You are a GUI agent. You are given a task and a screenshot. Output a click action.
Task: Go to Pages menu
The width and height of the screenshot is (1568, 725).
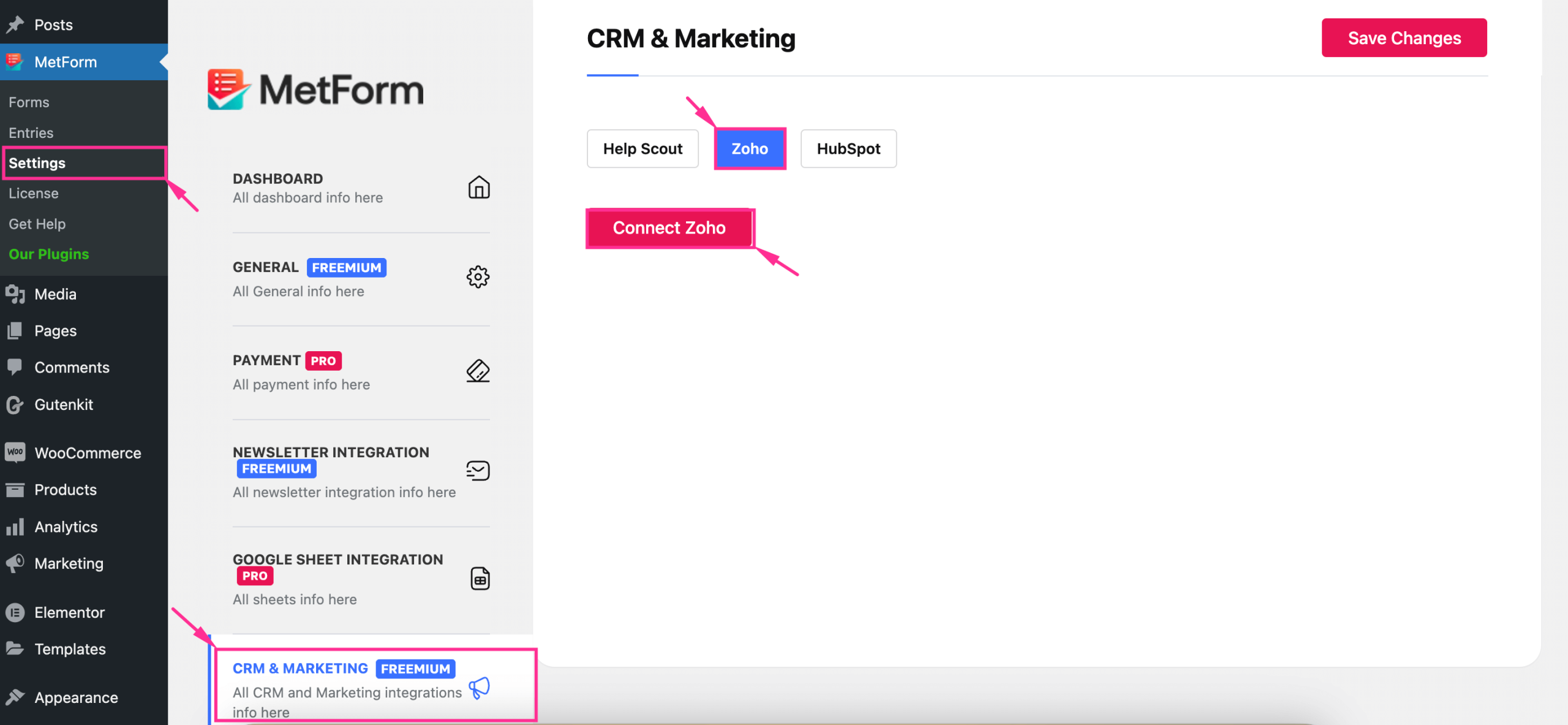point(84,331)
